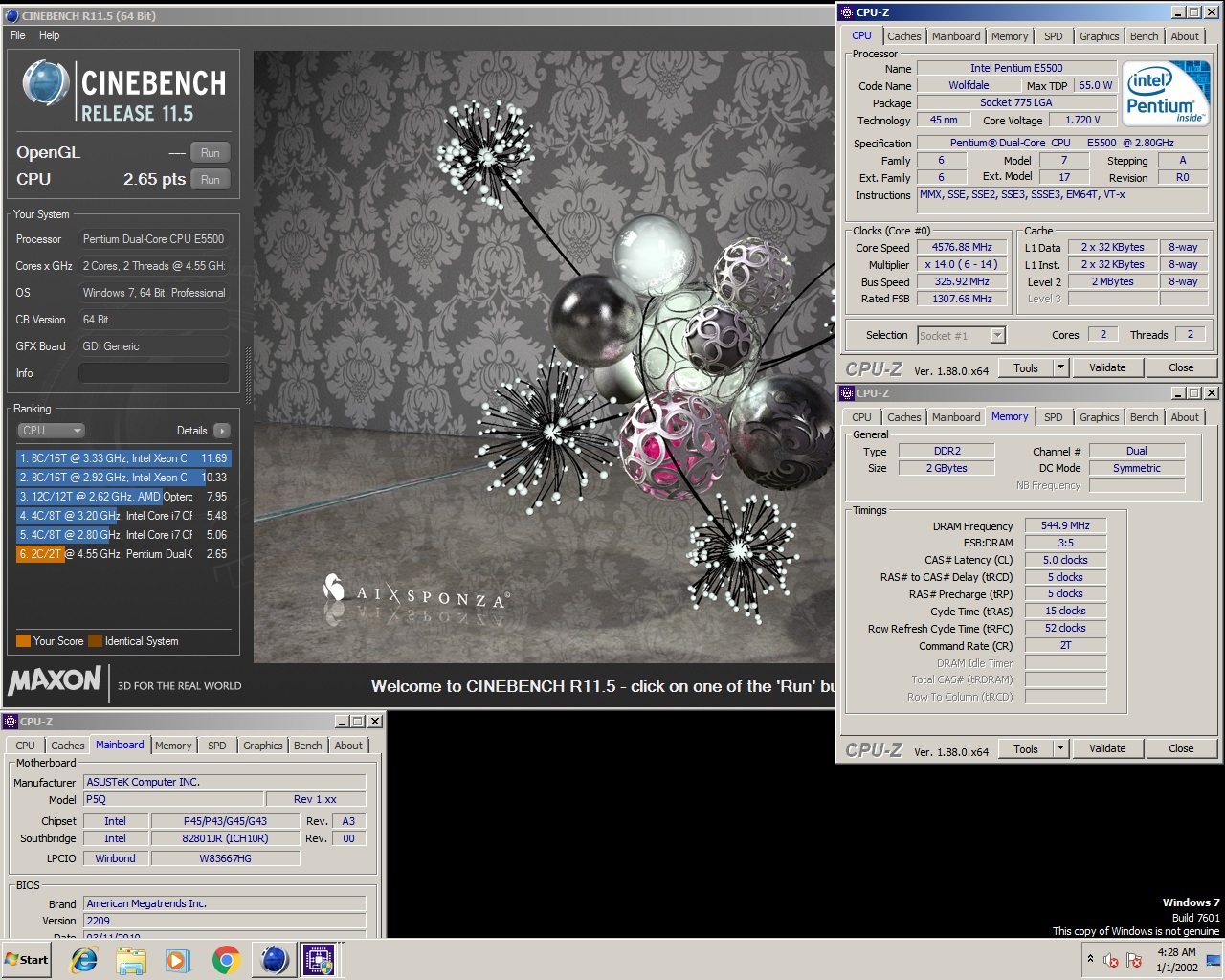Screen dimensions: 1225x980
Task: Open Graphics tab in top CPU-Z window
Action: [x=1099, y=36]
